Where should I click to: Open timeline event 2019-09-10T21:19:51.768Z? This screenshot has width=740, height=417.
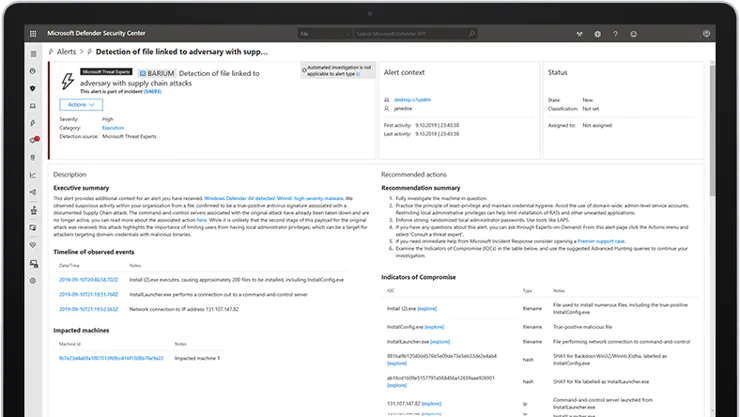88,294
